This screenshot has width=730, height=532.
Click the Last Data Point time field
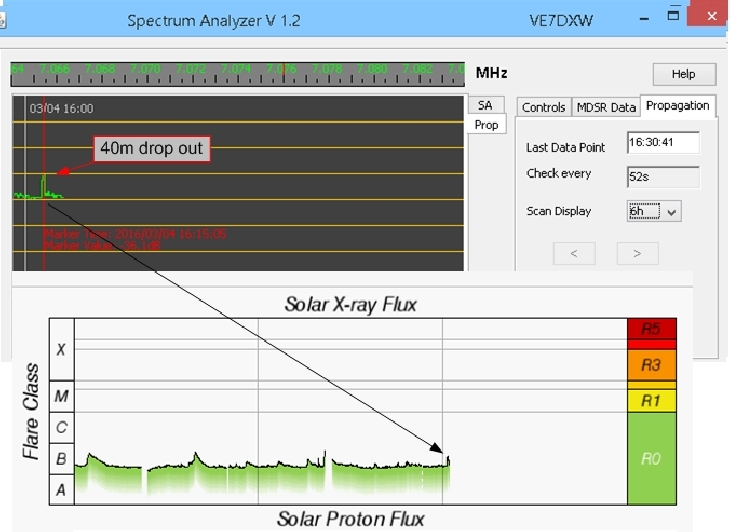[663, 143]
